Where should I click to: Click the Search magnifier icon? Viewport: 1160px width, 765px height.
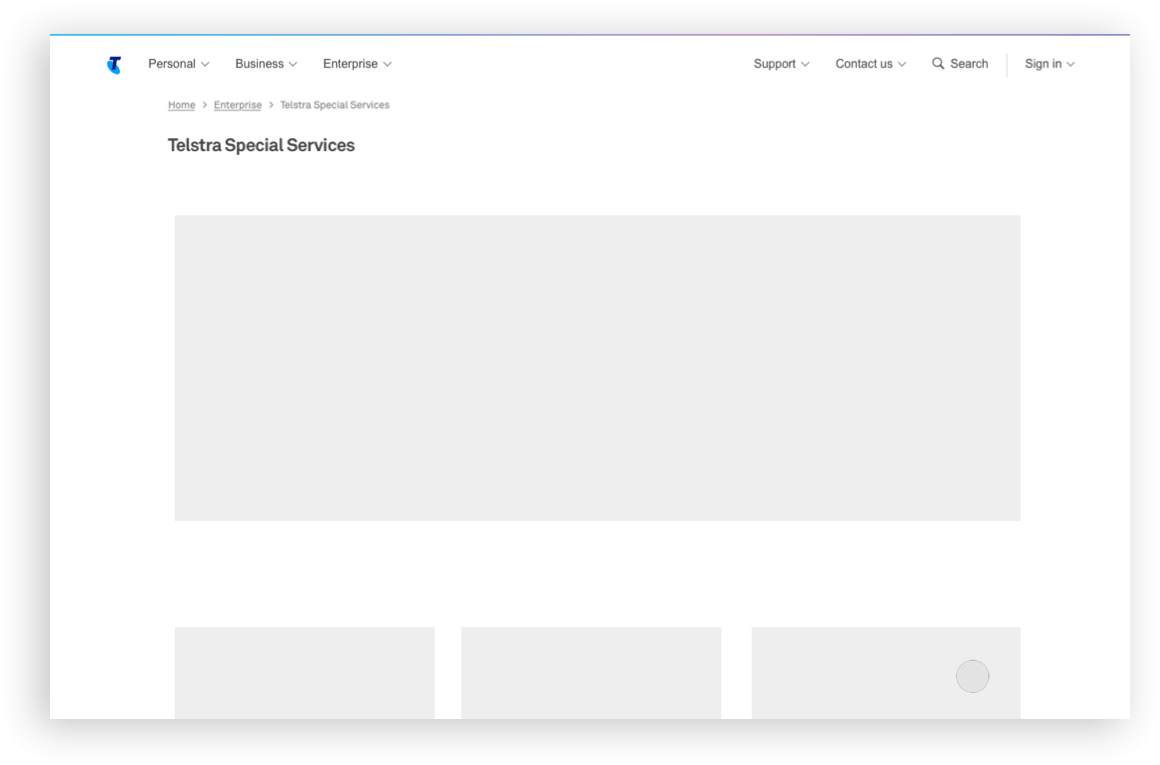938,64
